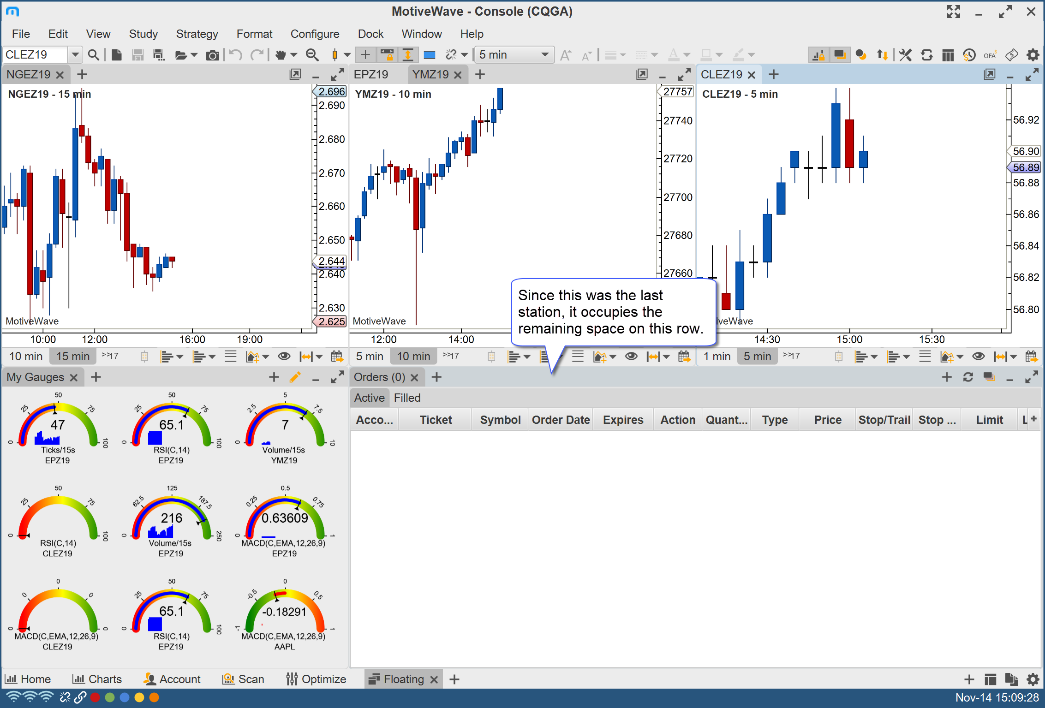Click refresh icon in Orders panel
The height and width of the screenshot is (708, 1045).
(x=967, y=377)
